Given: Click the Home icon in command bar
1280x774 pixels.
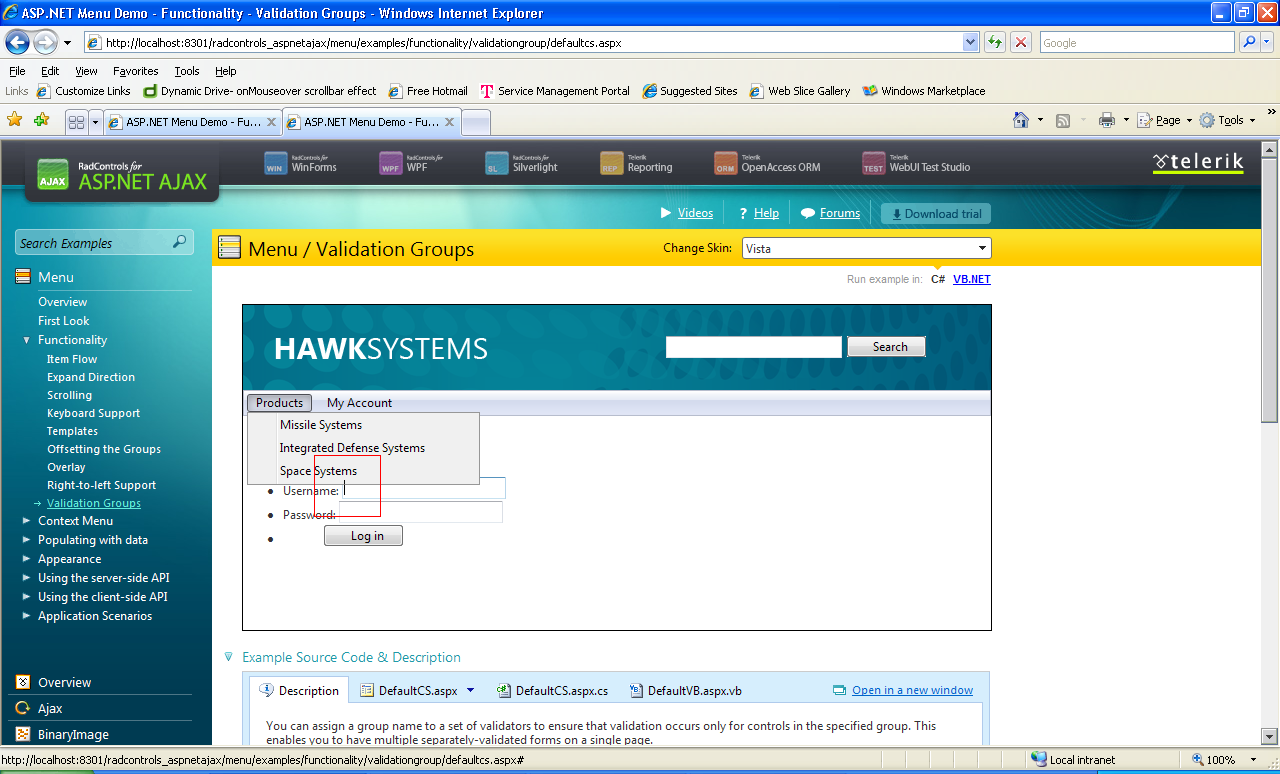Looking at the screenshot, I should [x=1021, y=120].
